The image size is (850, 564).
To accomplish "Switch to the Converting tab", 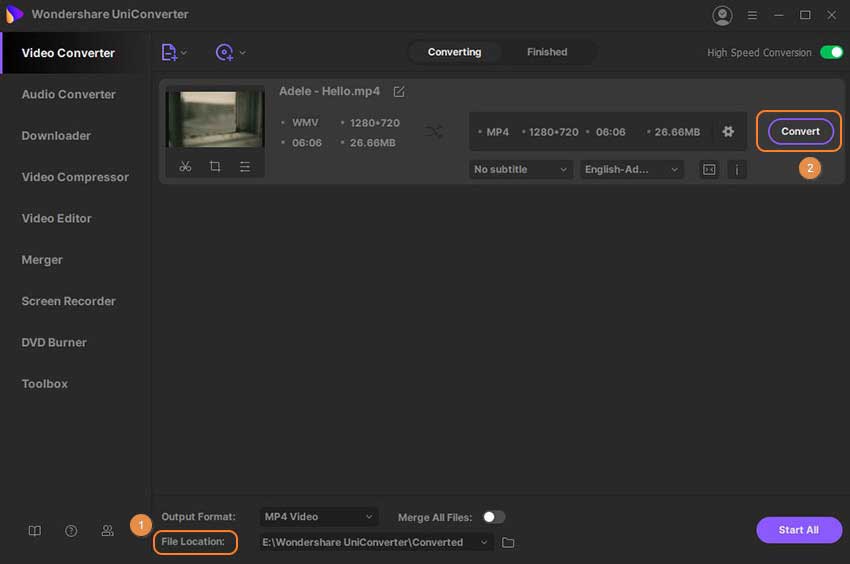I will click(454, 52).
